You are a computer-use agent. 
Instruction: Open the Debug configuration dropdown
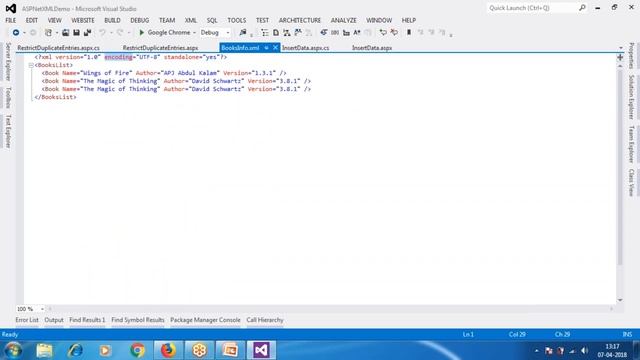coord(228,33)
